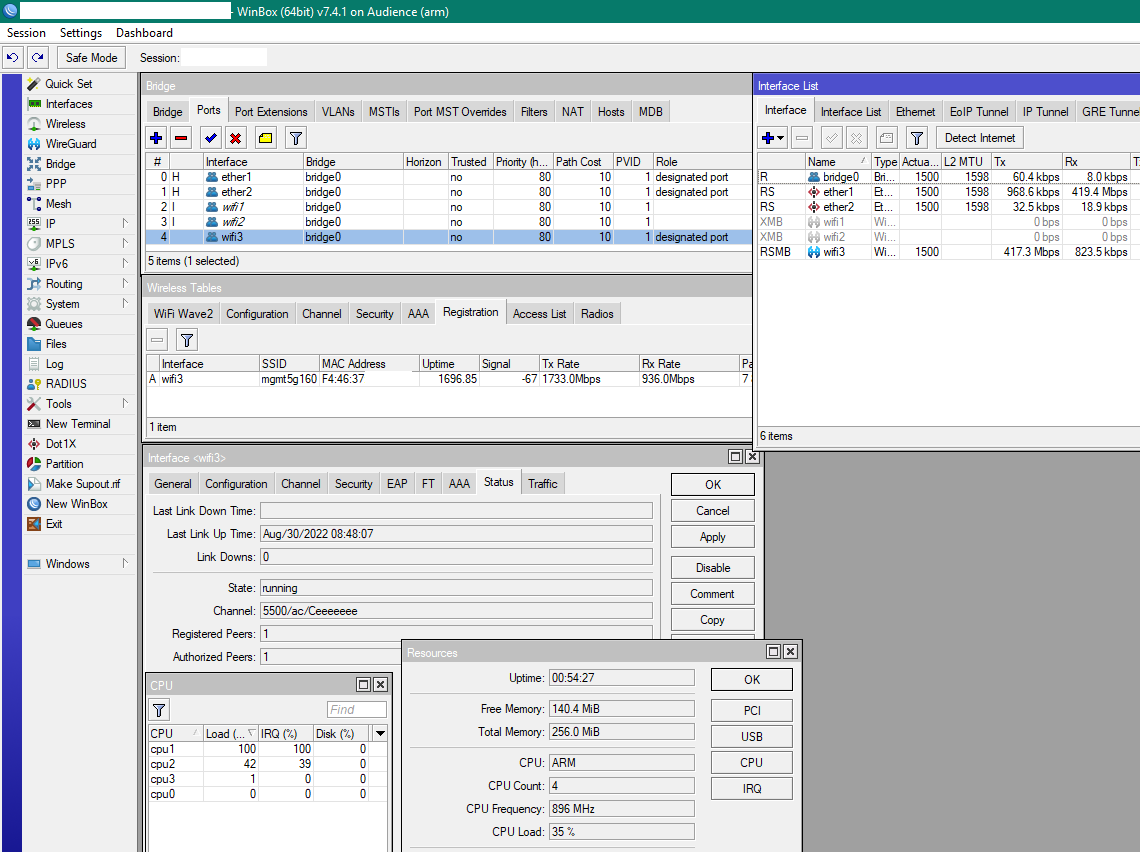
Task: Enable the selected bridge port with the checkmark icon
Action: coord(210,138)
